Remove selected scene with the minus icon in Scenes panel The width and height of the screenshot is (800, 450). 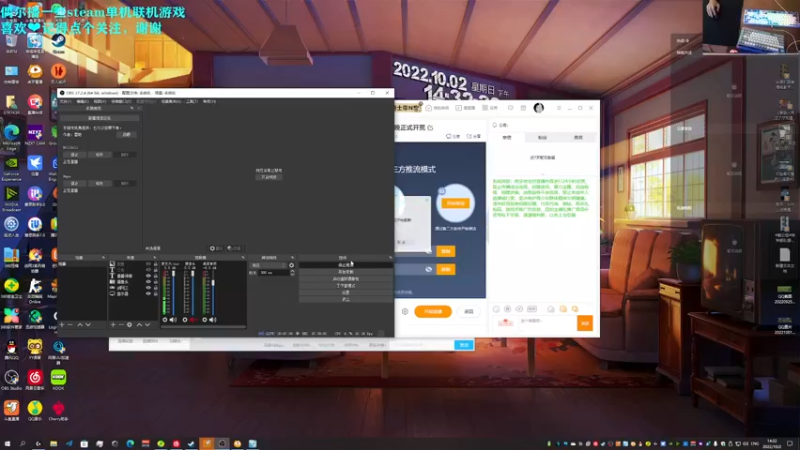[70, 324]
